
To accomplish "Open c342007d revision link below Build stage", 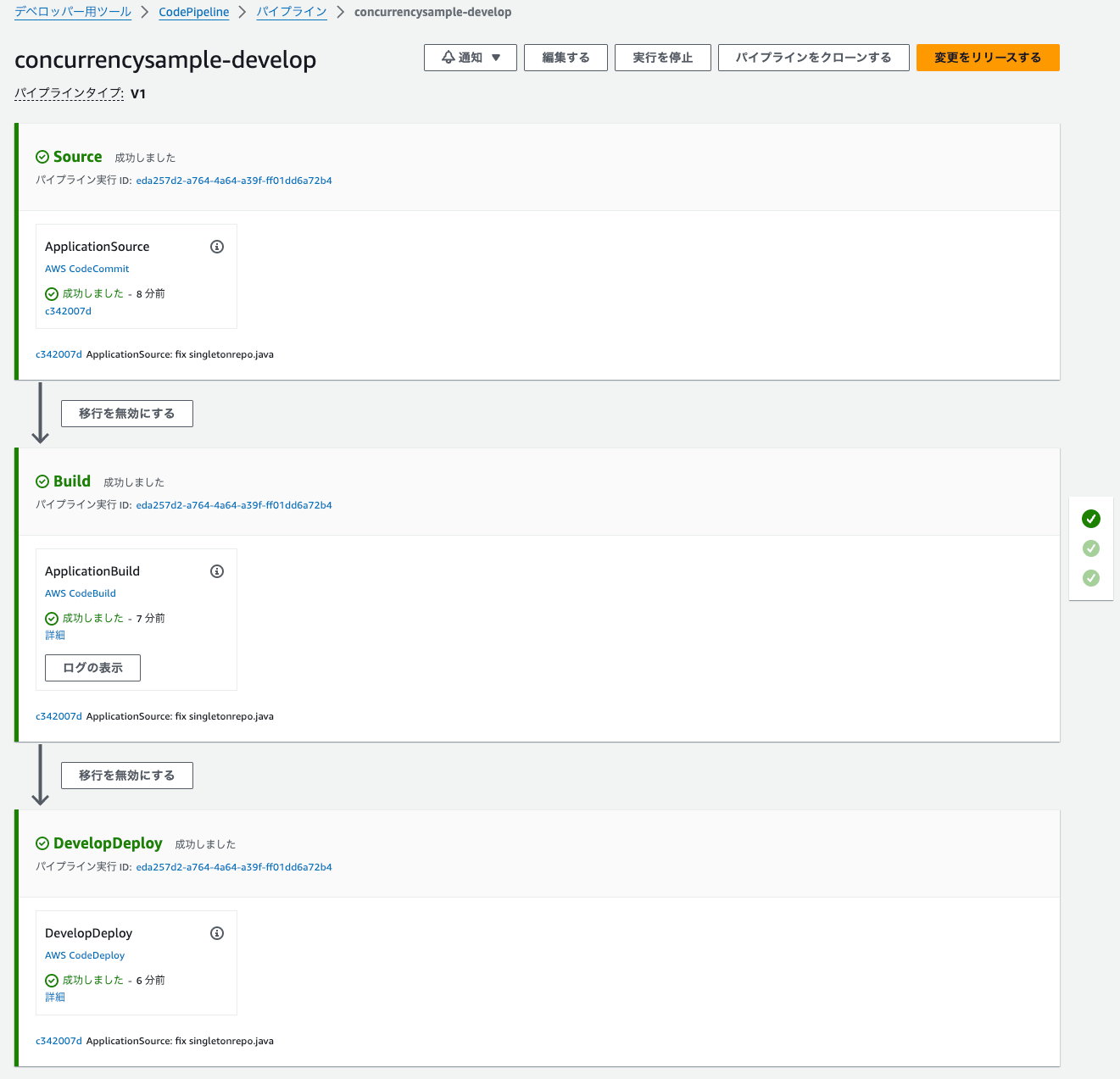I will click(x=59, y=716).
